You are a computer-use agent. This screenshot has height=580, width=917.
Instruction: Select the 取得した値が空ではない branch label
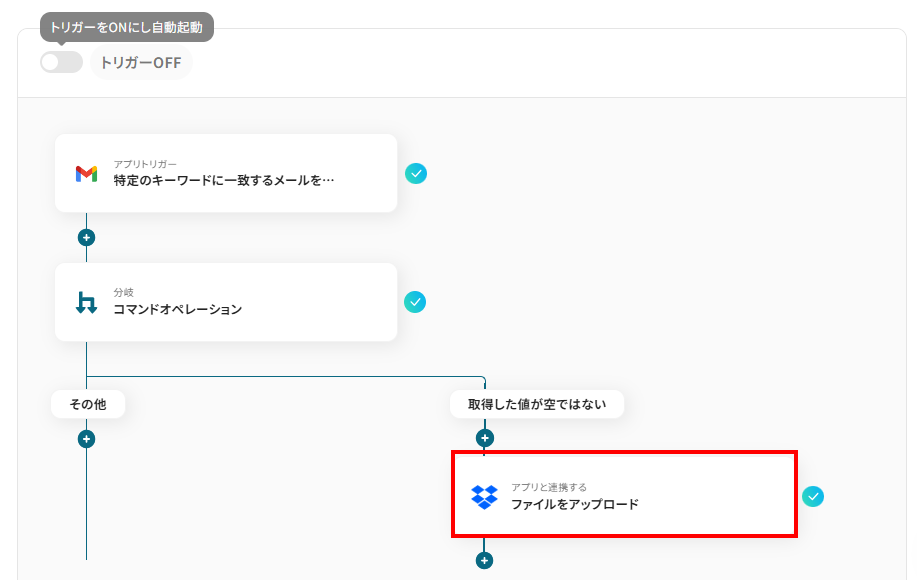(x=537, y=404)
